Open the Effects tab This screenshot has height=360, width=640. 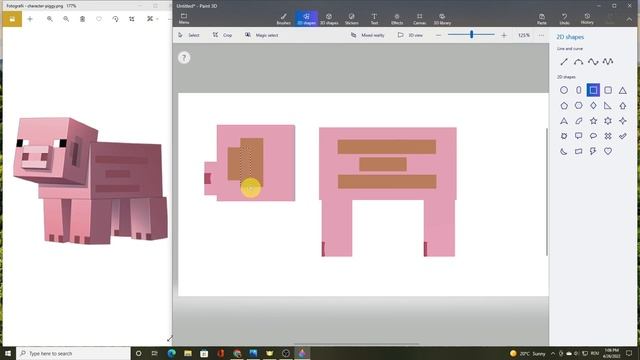[397, 19]
